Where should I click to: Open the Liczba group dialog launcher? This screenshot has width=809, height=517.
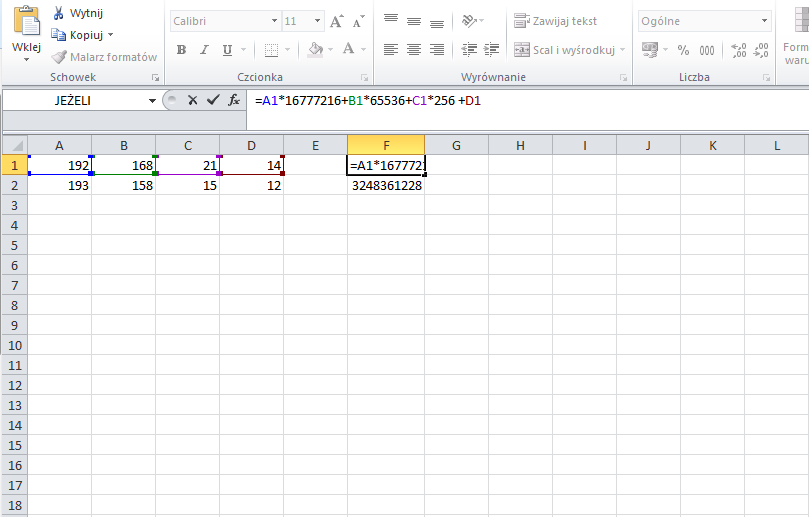(767, 78)
